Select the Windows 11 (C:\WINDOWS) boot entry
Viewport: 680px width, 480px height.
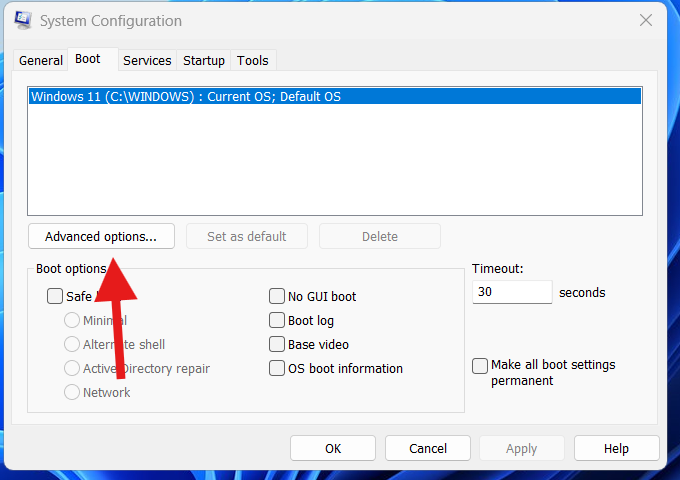click(x=335, y=96)
